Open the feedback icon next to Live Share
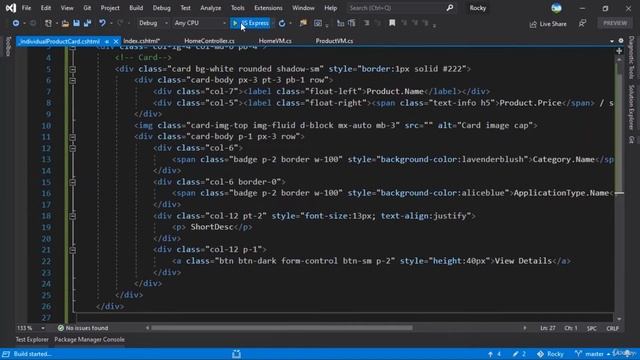The width and height of the screenshot is (640, 360). pos(582,24)
